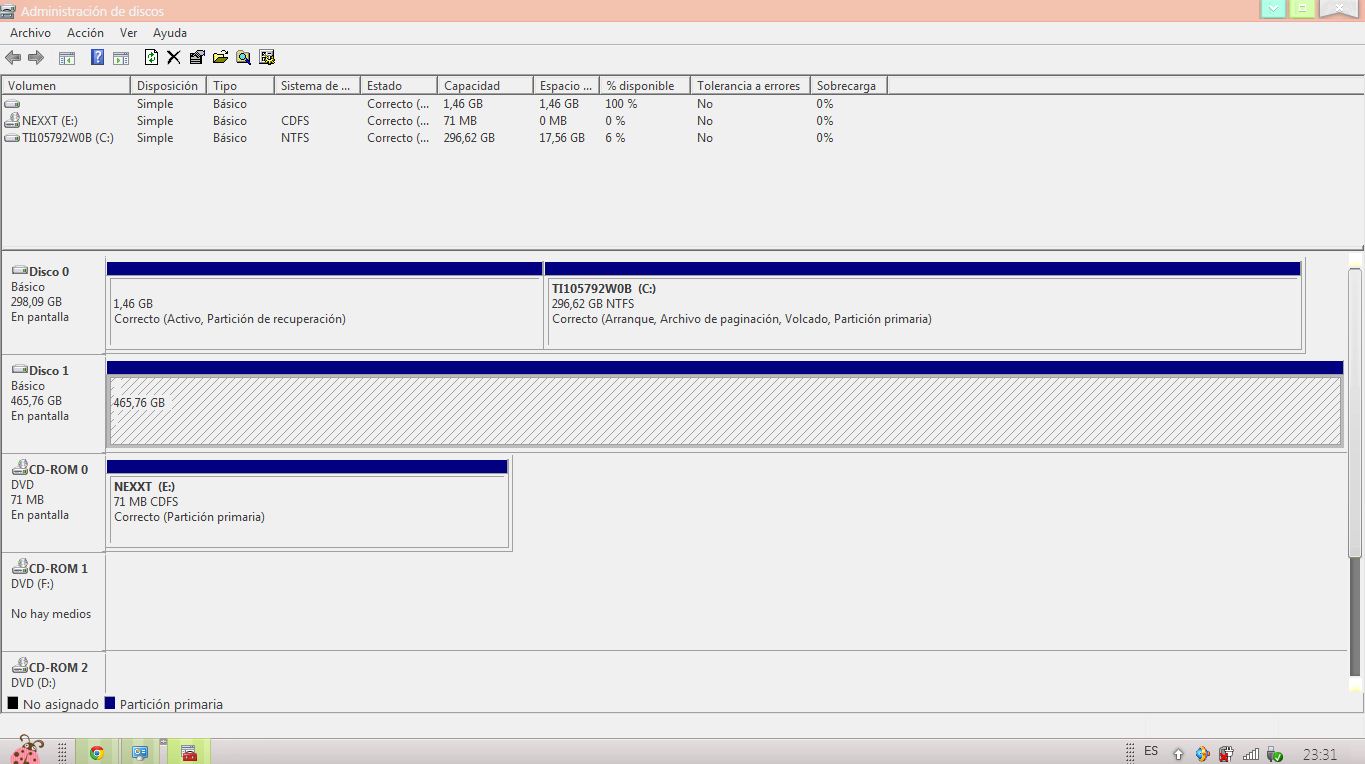Click the Open folder toolbar icon
This screenshot has width=1365, height=764.
point(220,57)
